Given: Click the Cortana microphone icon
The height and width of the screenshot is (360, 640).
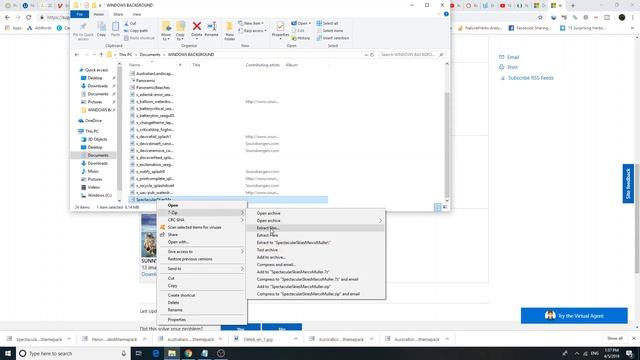Looking at the screenshot, I should [124, 353].
